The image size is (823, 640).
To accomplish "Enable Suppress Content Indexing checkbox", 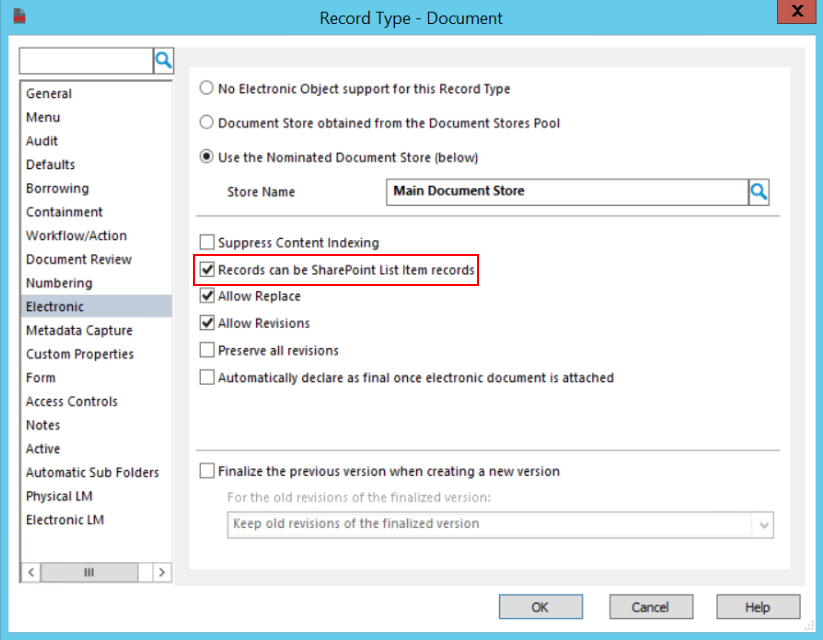I will point(207,242).
